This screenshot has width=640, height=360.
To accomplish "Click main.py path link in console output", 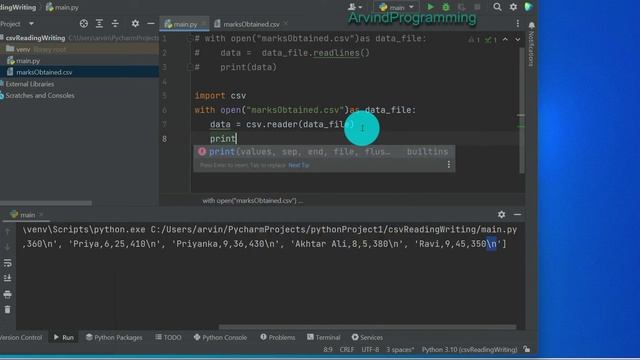I will coord(334,230).
